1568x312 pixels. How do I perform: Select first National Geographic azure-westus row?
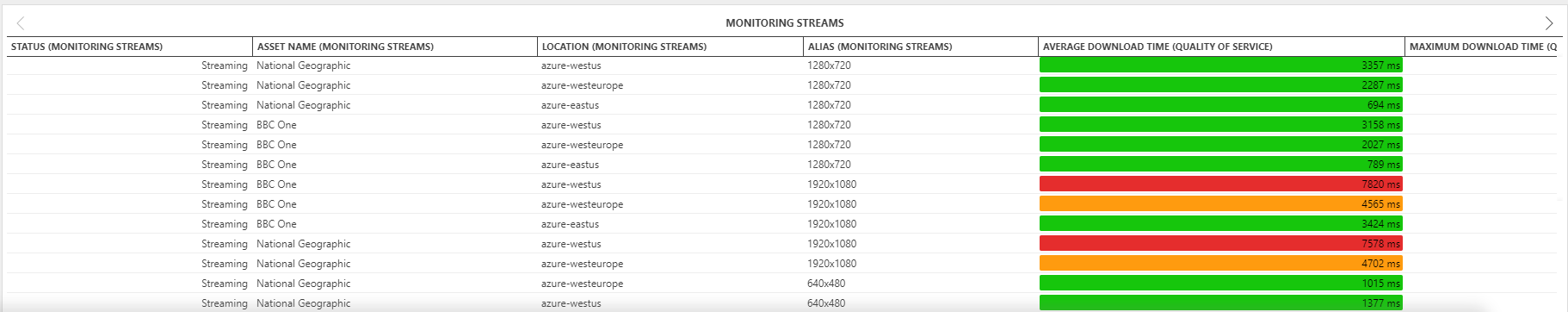tap(781, 66)
